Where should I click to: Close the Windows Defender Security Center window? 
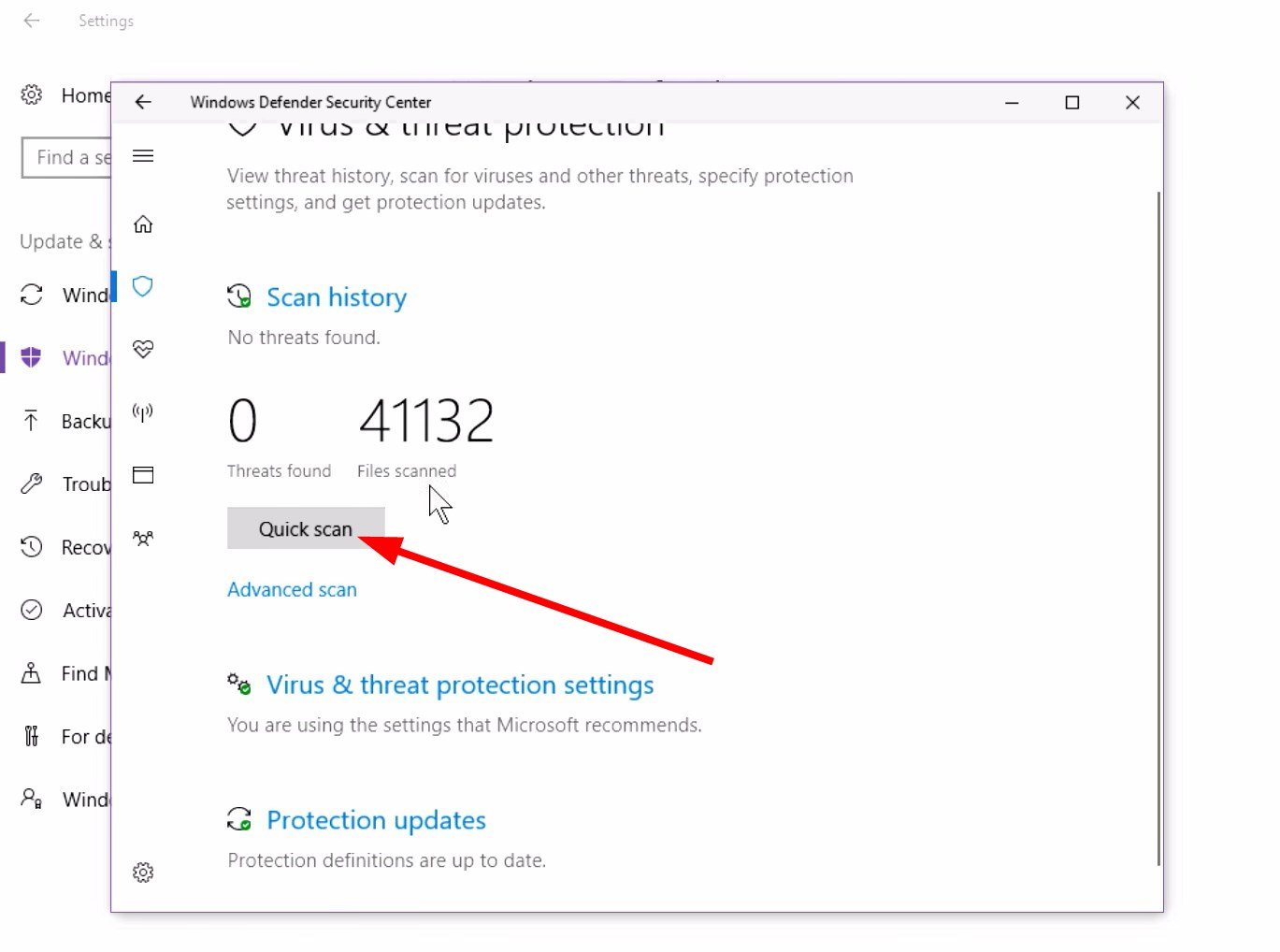coord(1132,102)
